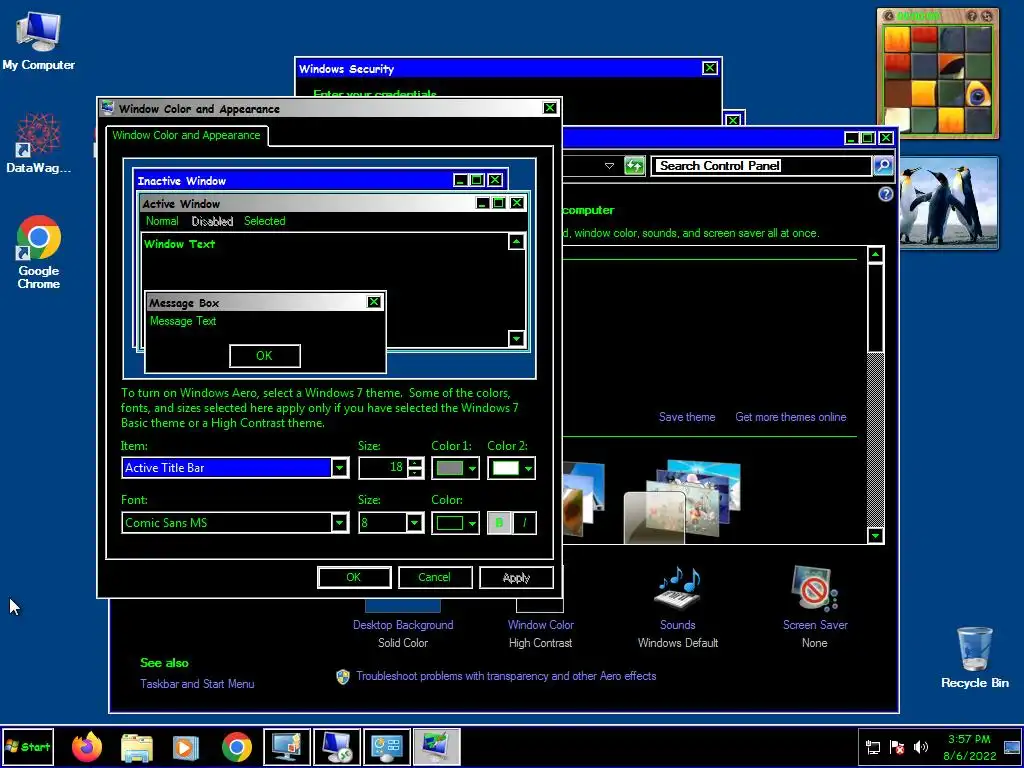The width and height of the screenshot is (1024, 768).
Task: Click the preview Message Box OK button
Action: pyautogui.click(x=264, y=356)
